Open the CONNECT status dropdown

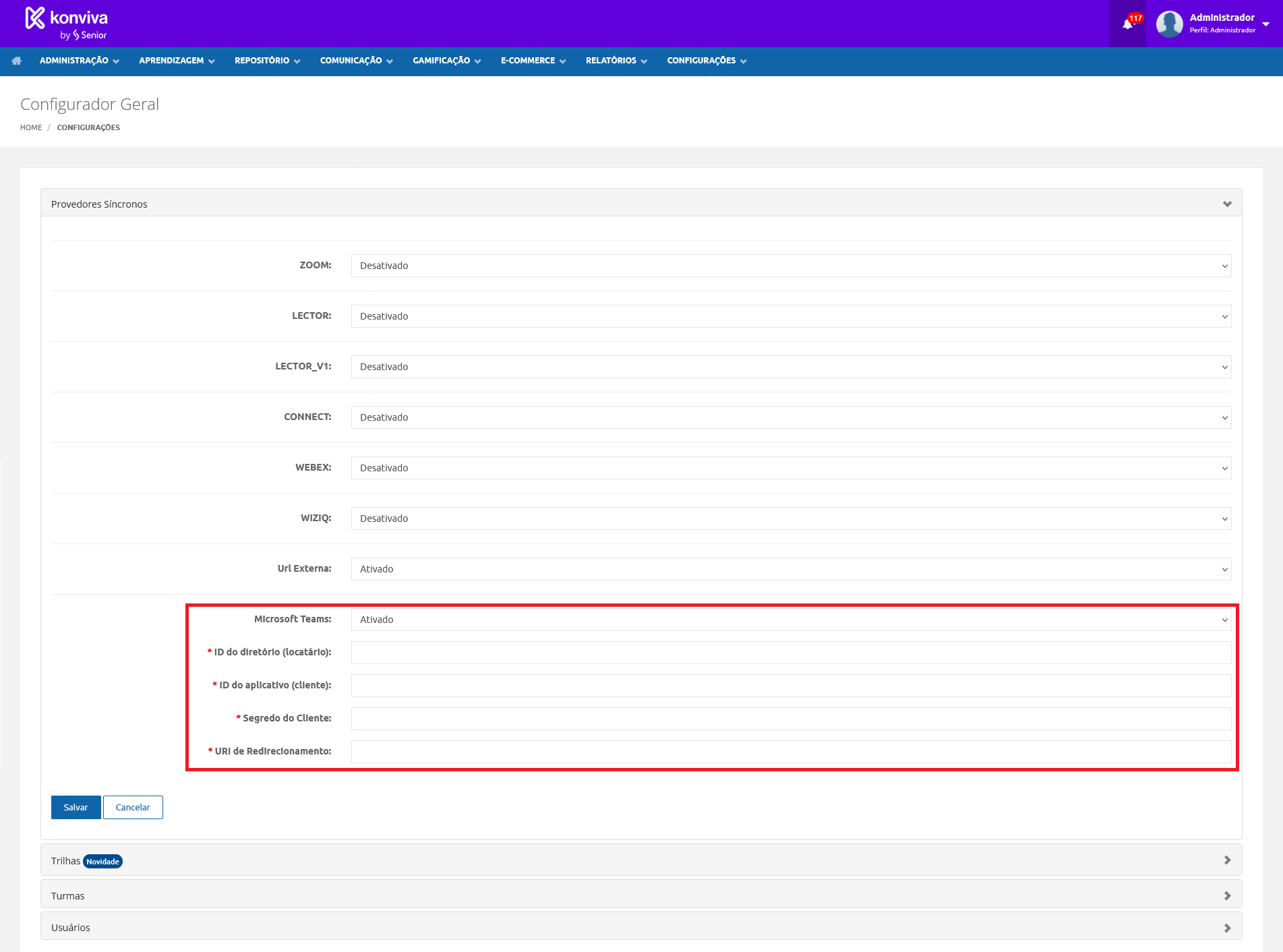tap(791, 417)
